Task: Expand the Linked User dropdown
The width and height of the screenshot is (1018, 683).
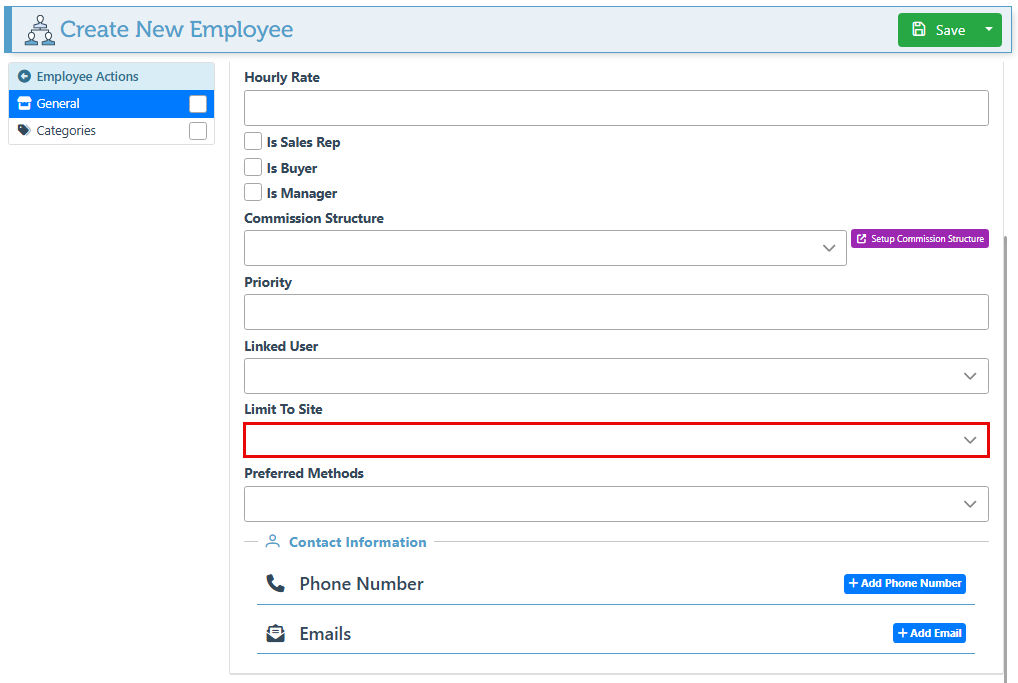Action: [616, 376]
